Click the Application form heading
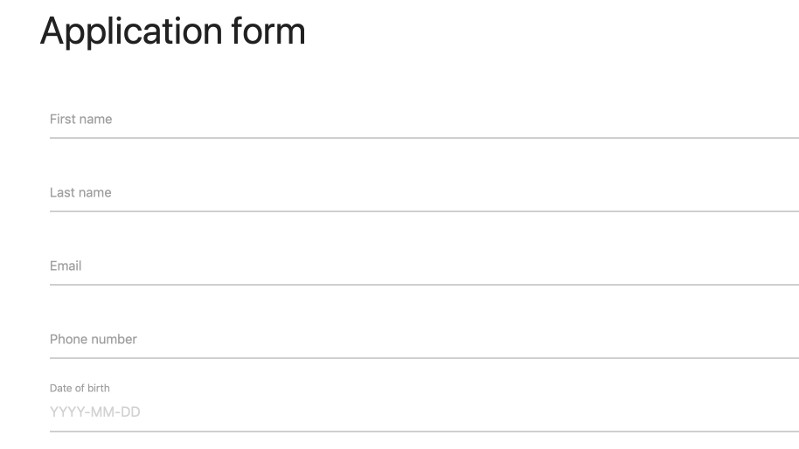 point(172,32)
